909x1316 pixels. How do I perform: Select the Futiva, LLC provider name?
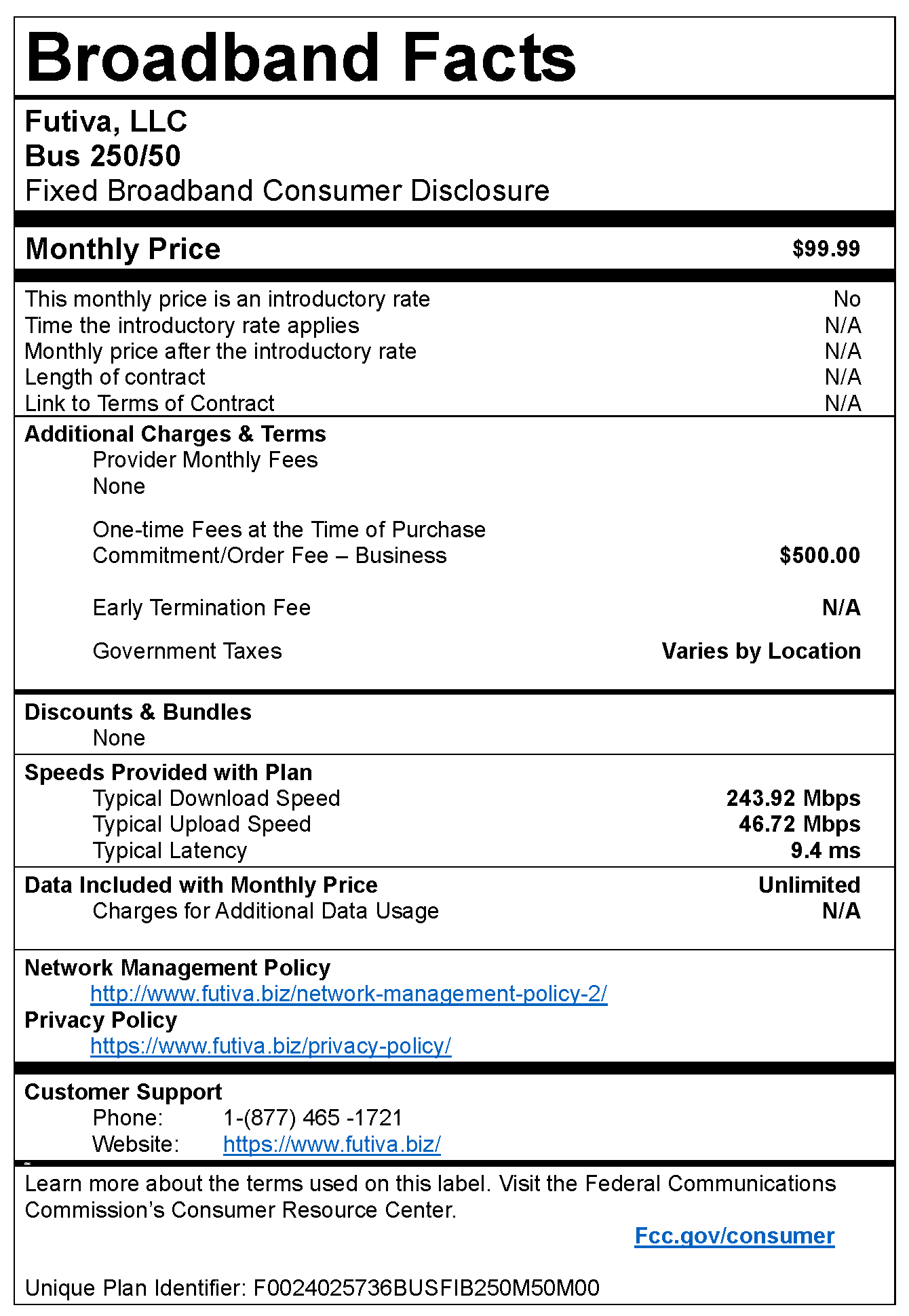(x=107, y=122)
